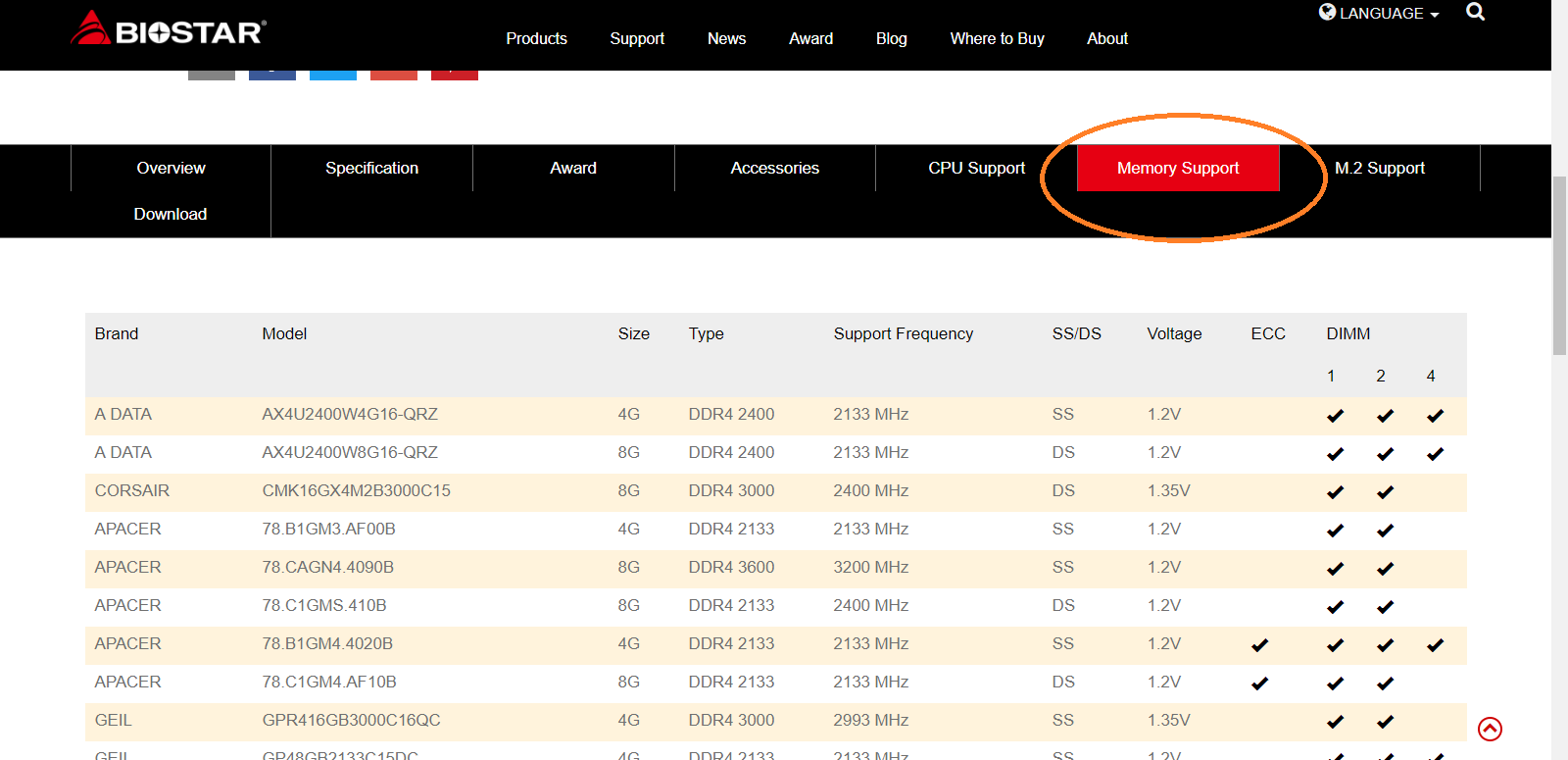Click the Support Frequency column header
1568x760 pixels.
coord(903,333)
